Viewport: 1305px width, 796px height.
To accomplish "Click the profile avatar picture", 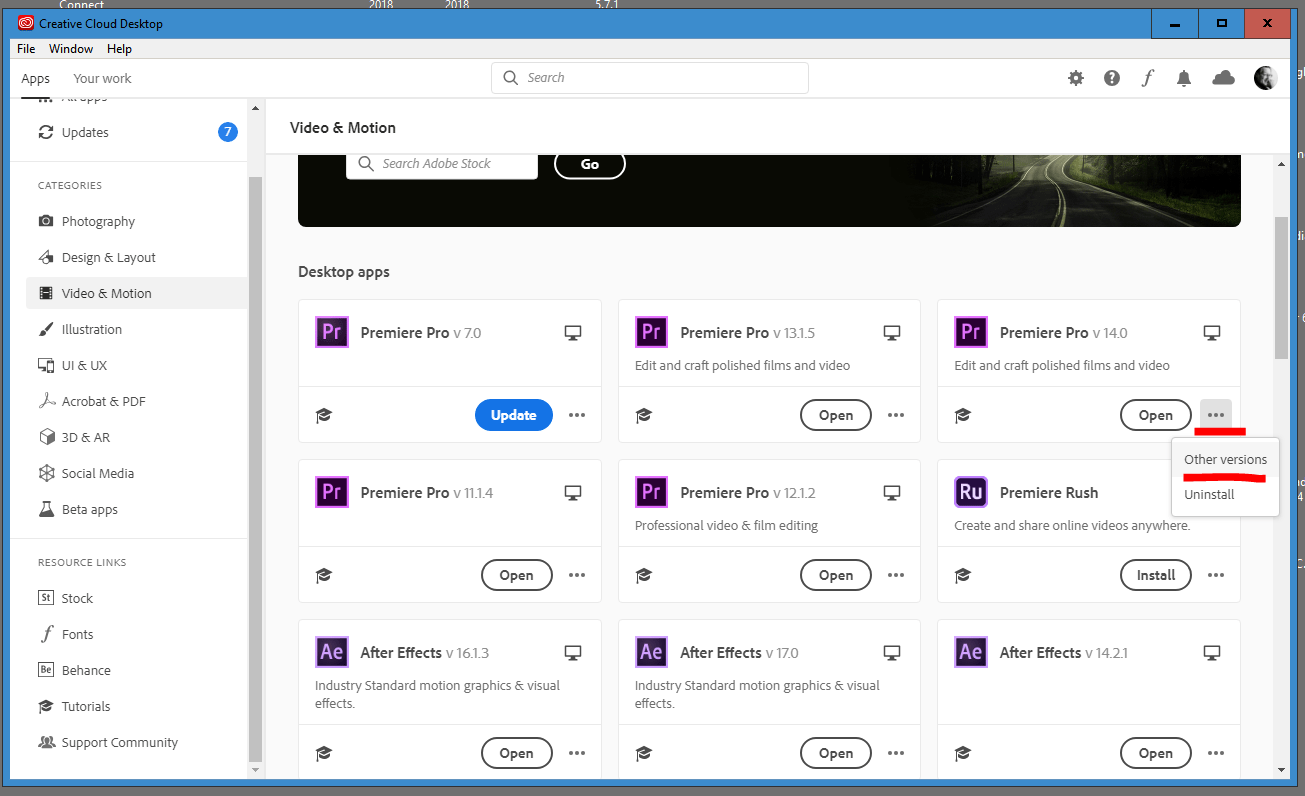I will point(1265,77).
